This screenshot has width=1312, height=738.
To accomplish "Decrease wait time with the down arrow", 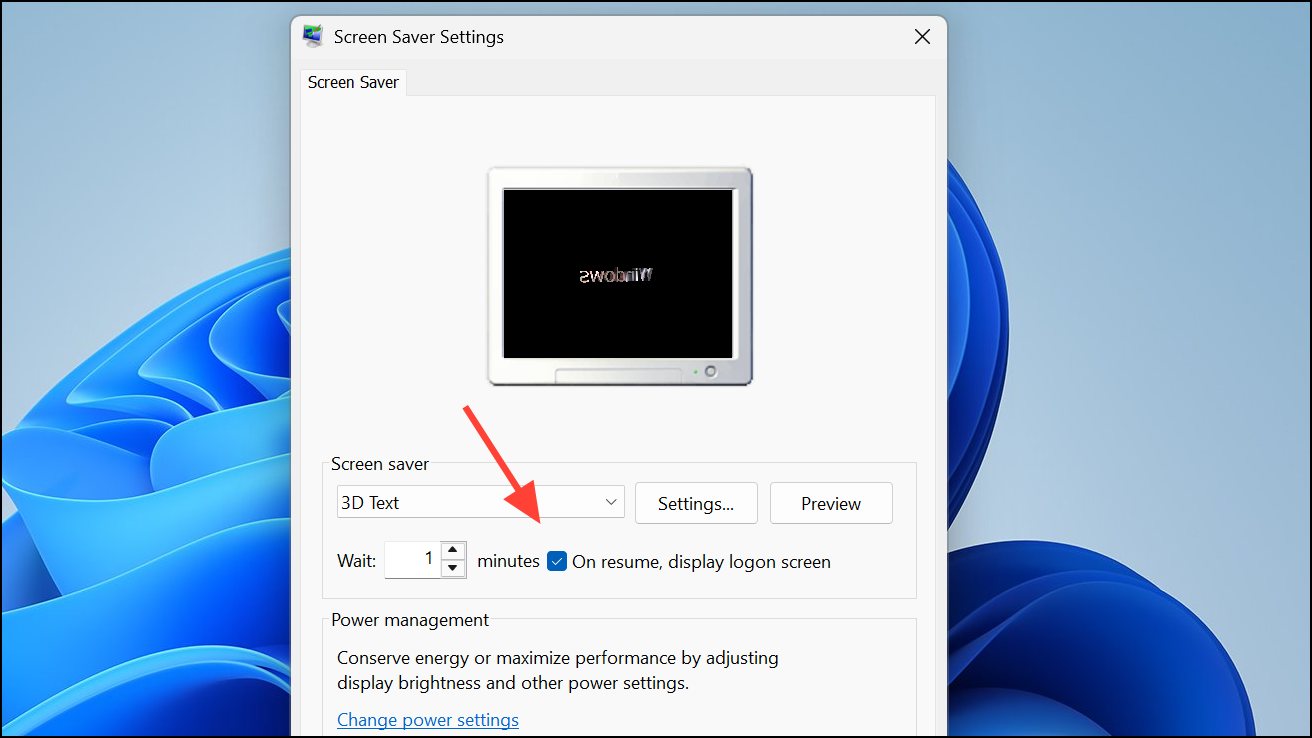I will 454,568.
